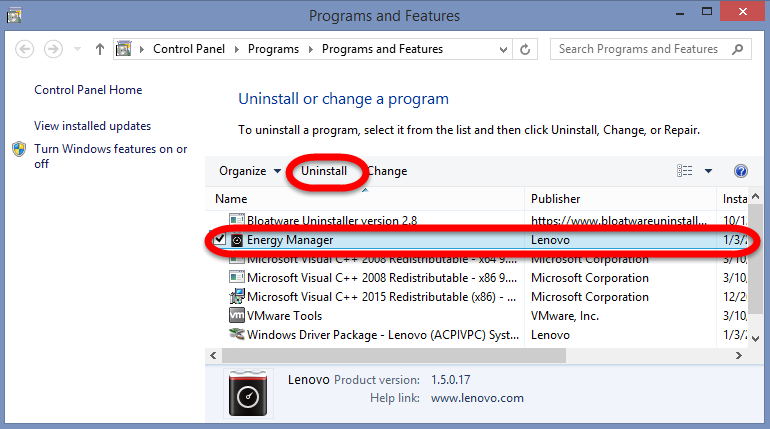Click the window system icon in title bar
This screenshot has height=429, width=770.
[x=14, y=16]
